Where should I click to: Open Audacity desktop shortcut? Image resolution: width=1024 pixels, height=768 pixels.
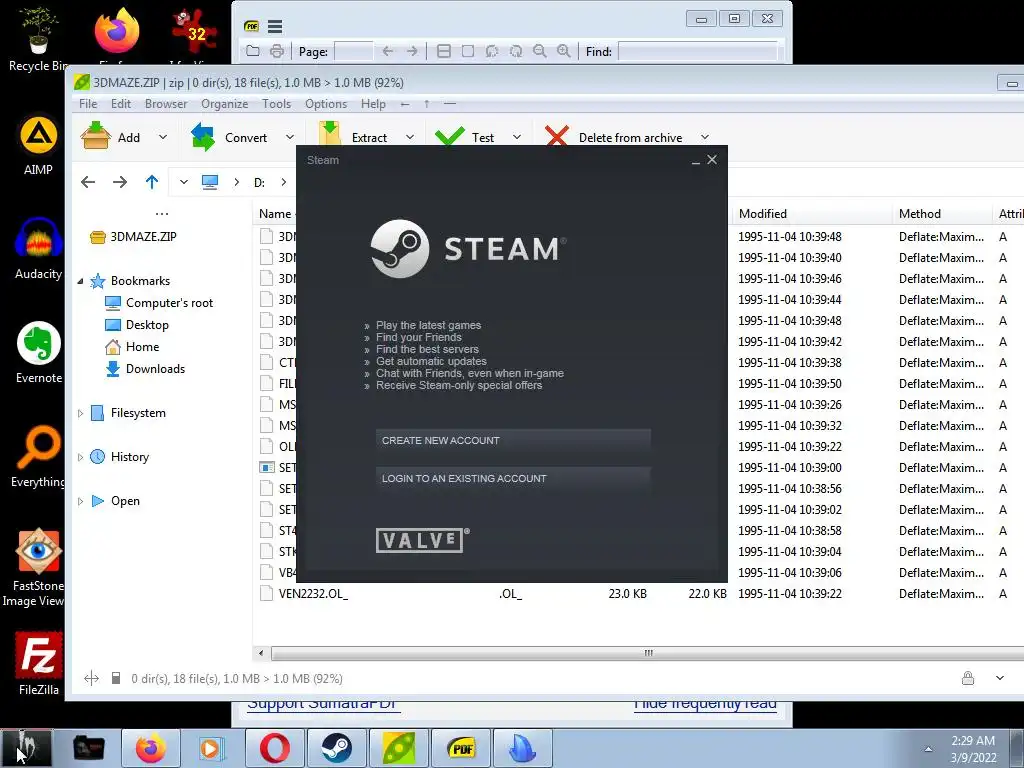39,249
